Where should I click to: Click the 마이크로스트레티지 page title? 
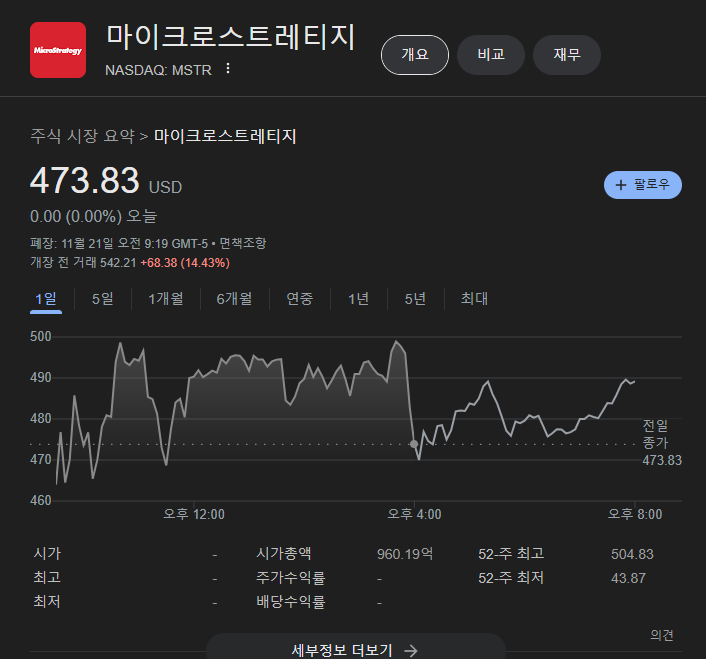pyautogui.click(x=231, y=36)
